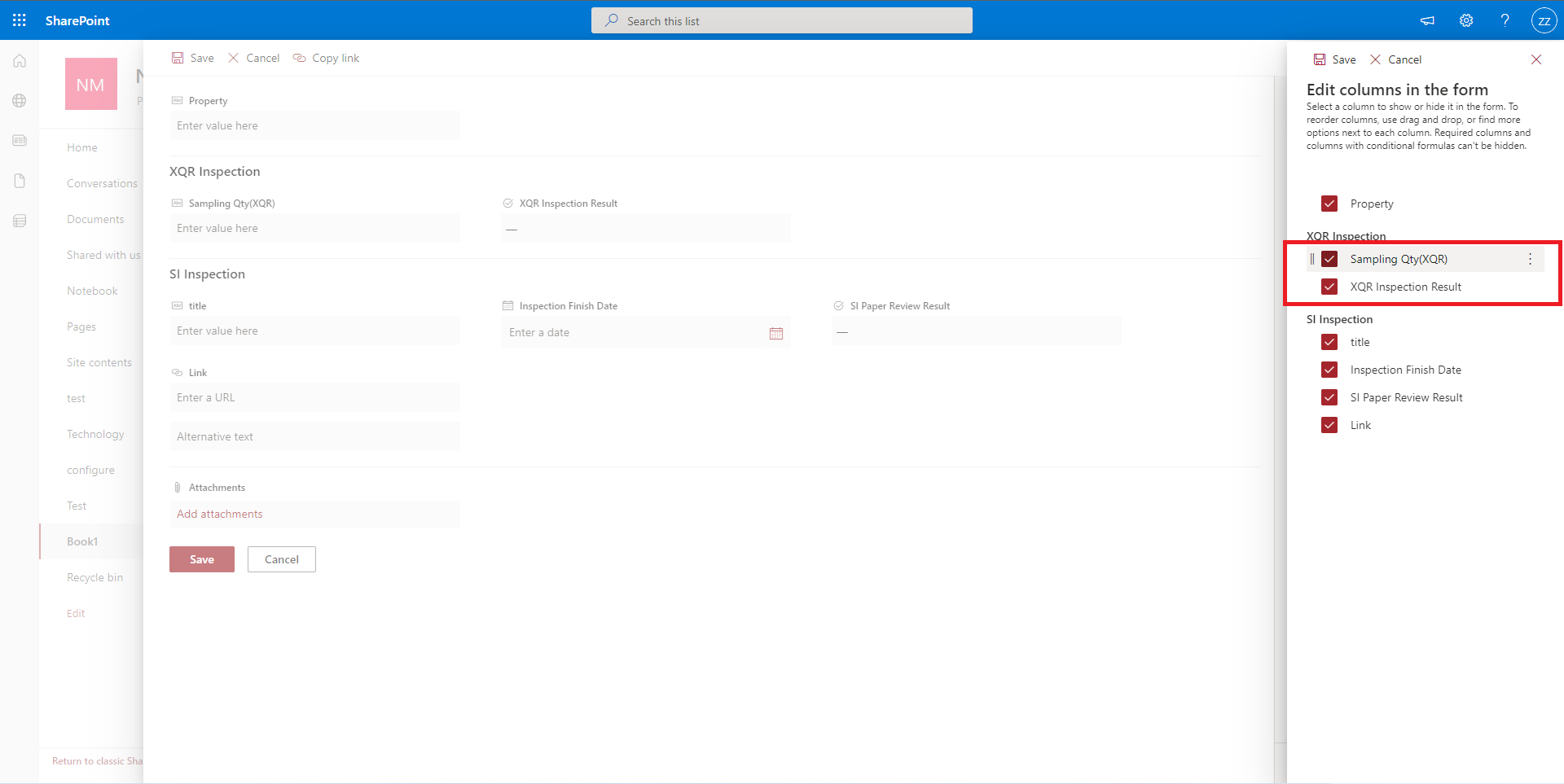Open more options for Sampling Qty(XQR)

1531,259
